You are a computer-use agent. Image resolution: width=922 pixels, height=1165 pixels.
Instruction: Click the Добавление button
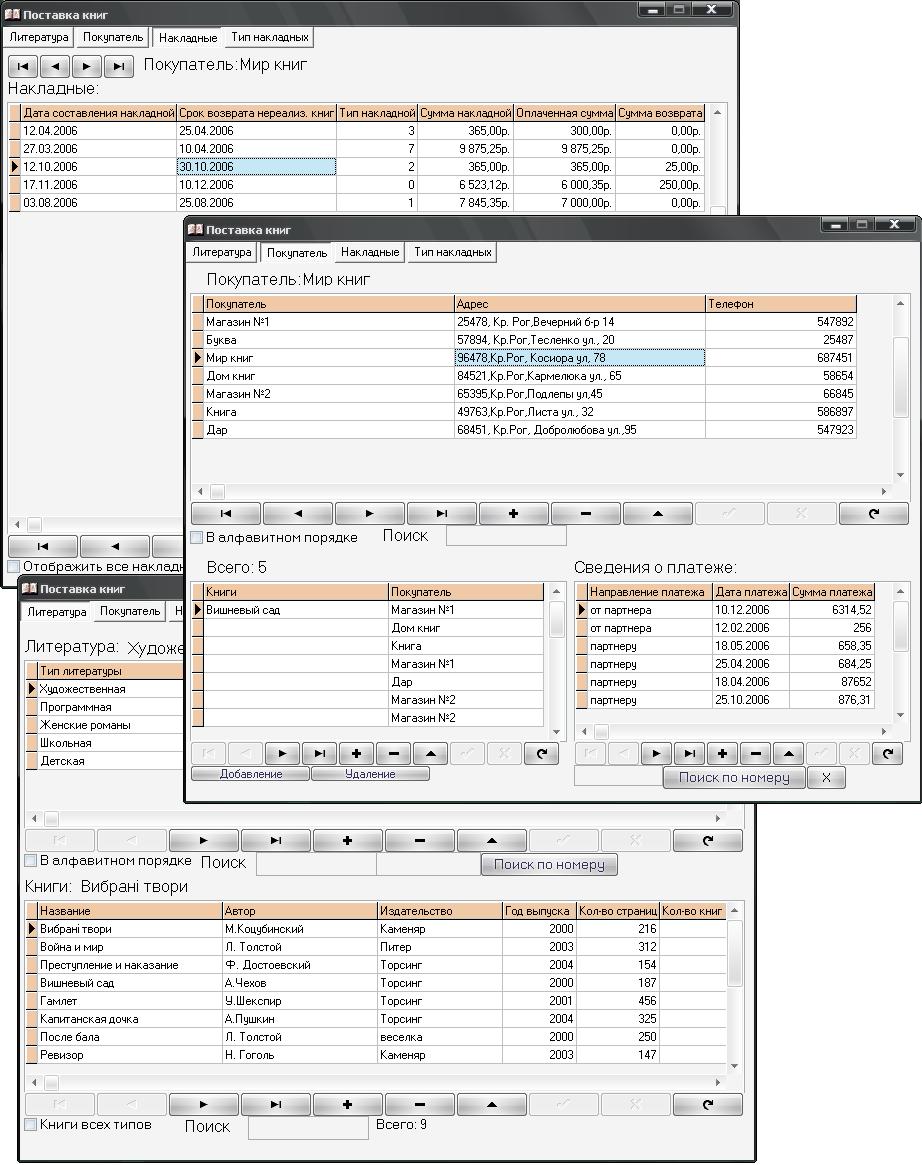point(250,774)
